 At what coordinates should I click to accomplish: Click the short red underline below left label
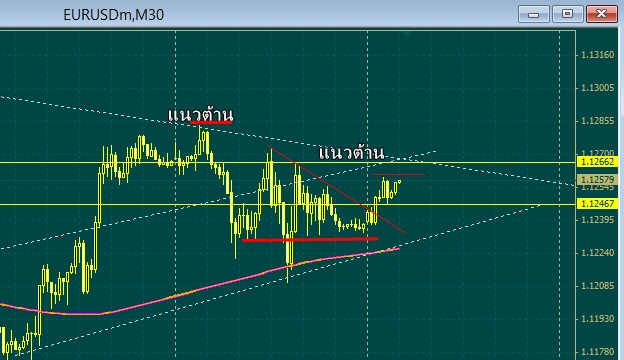(211, 123)
